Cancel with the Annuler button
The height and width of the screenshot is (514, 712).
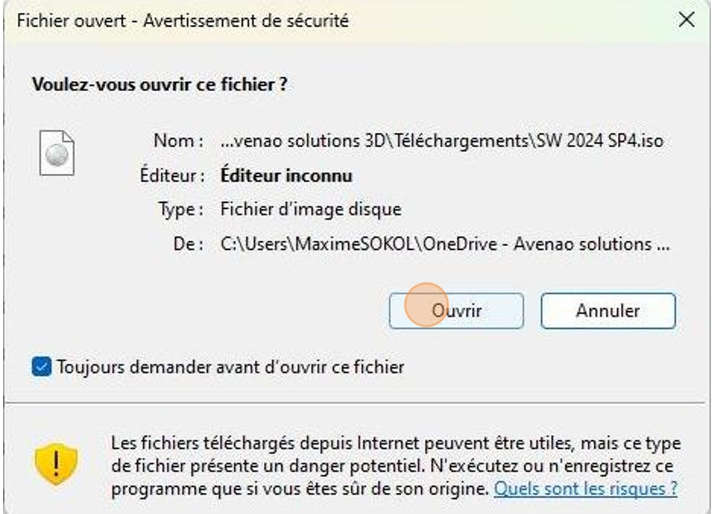(608, 311)
